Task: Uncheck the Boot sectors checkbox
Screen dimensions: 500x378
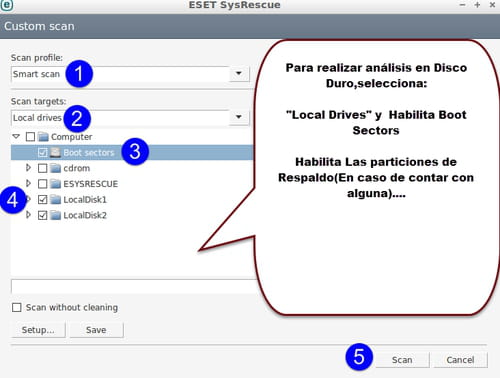Action: coord(42,153)
